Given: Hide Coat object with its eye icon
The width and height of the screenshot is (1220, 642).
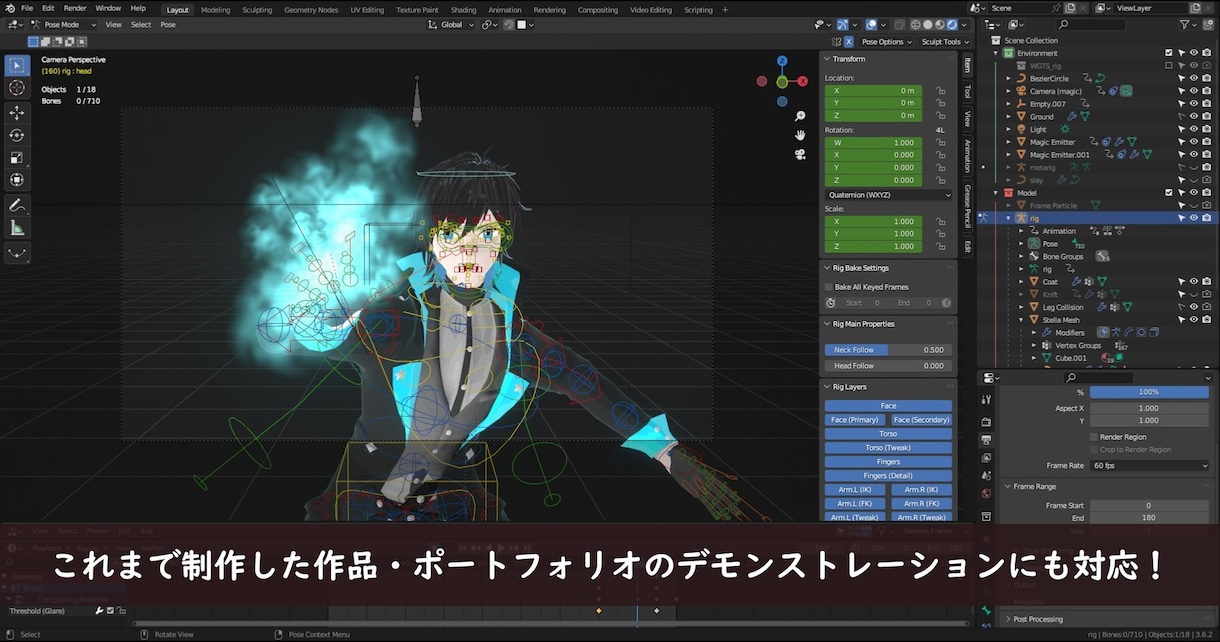Looking at the screenshot, I should coord(1193,282).
